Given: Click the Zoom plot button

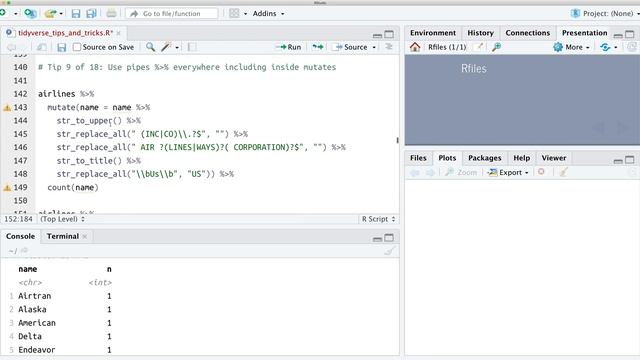Looking at the screenshot, I should (461, 172).
